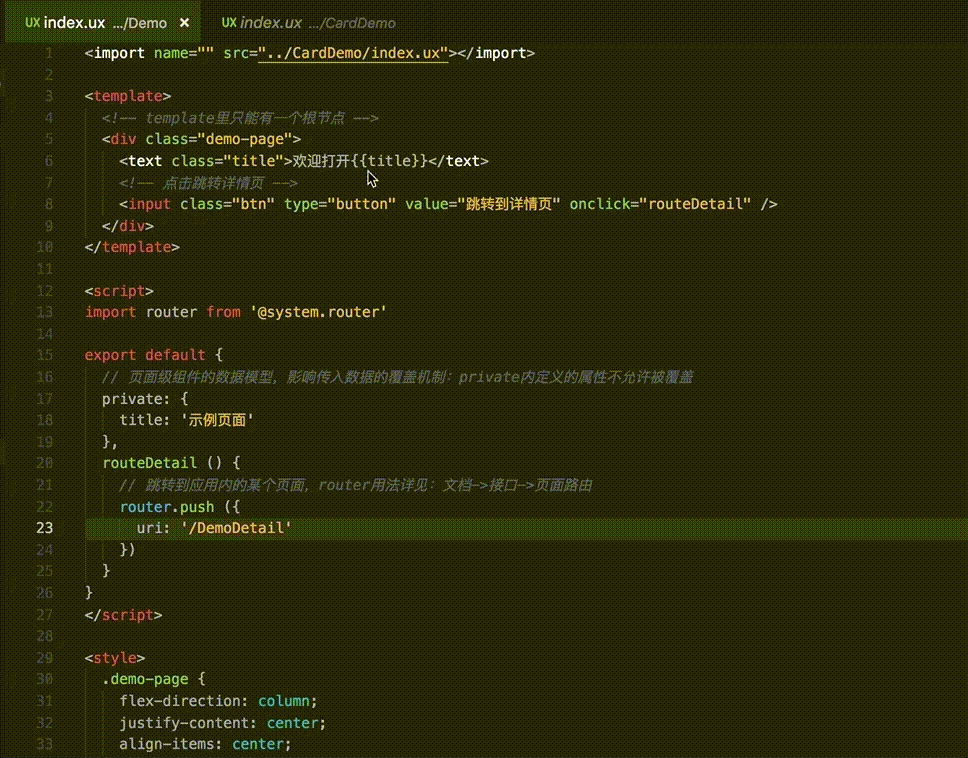This screenshot has width=968, height=758.
Task: Click the onclick="routeDetail" attribute value
Action: click(x=699, y=204)
